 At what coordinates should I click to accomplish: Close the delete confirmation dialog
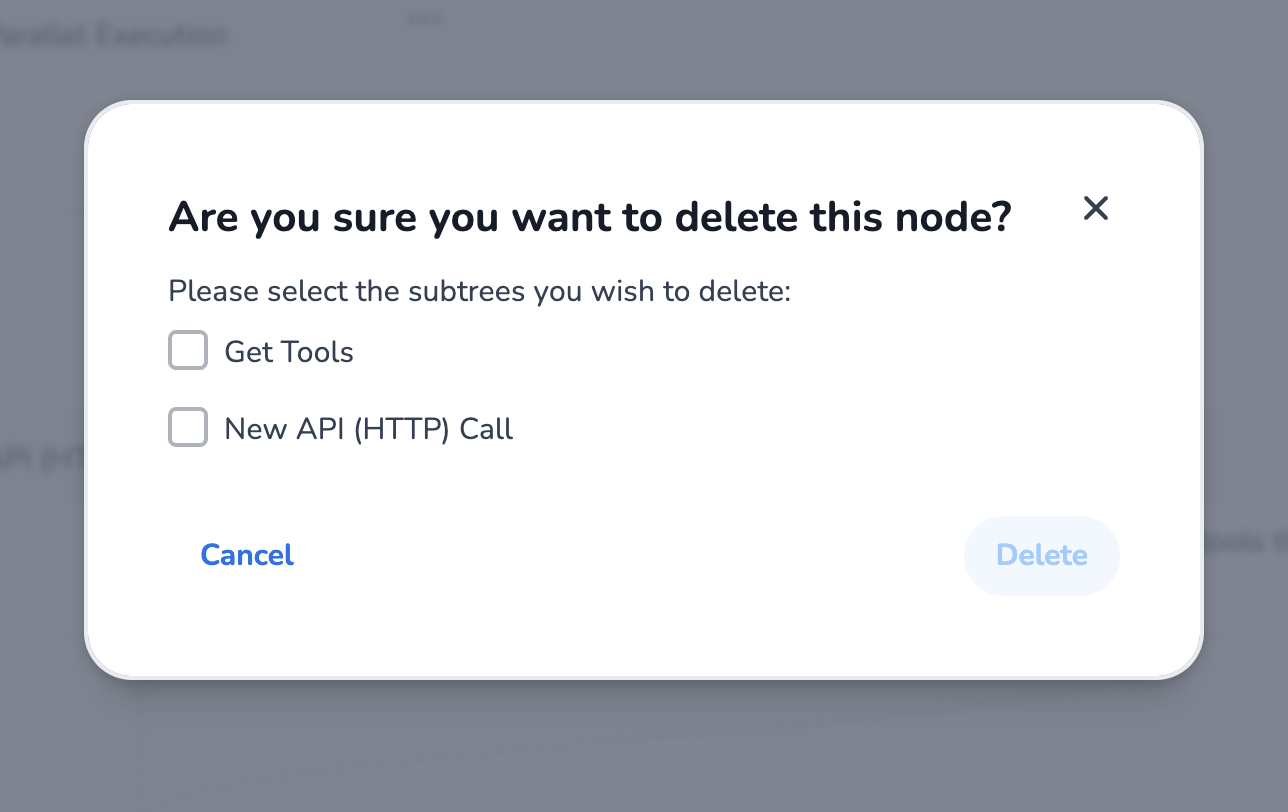coord(1096,209)
